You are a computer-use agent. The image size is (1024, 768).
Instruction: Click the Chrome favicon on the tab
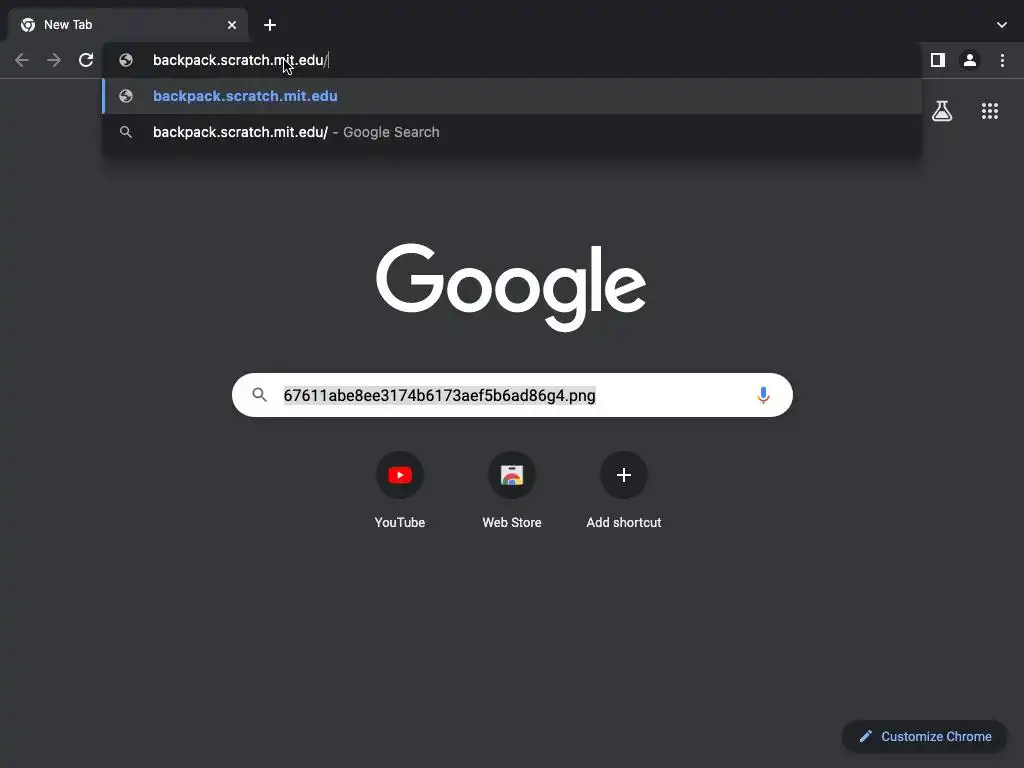(27, 25)
